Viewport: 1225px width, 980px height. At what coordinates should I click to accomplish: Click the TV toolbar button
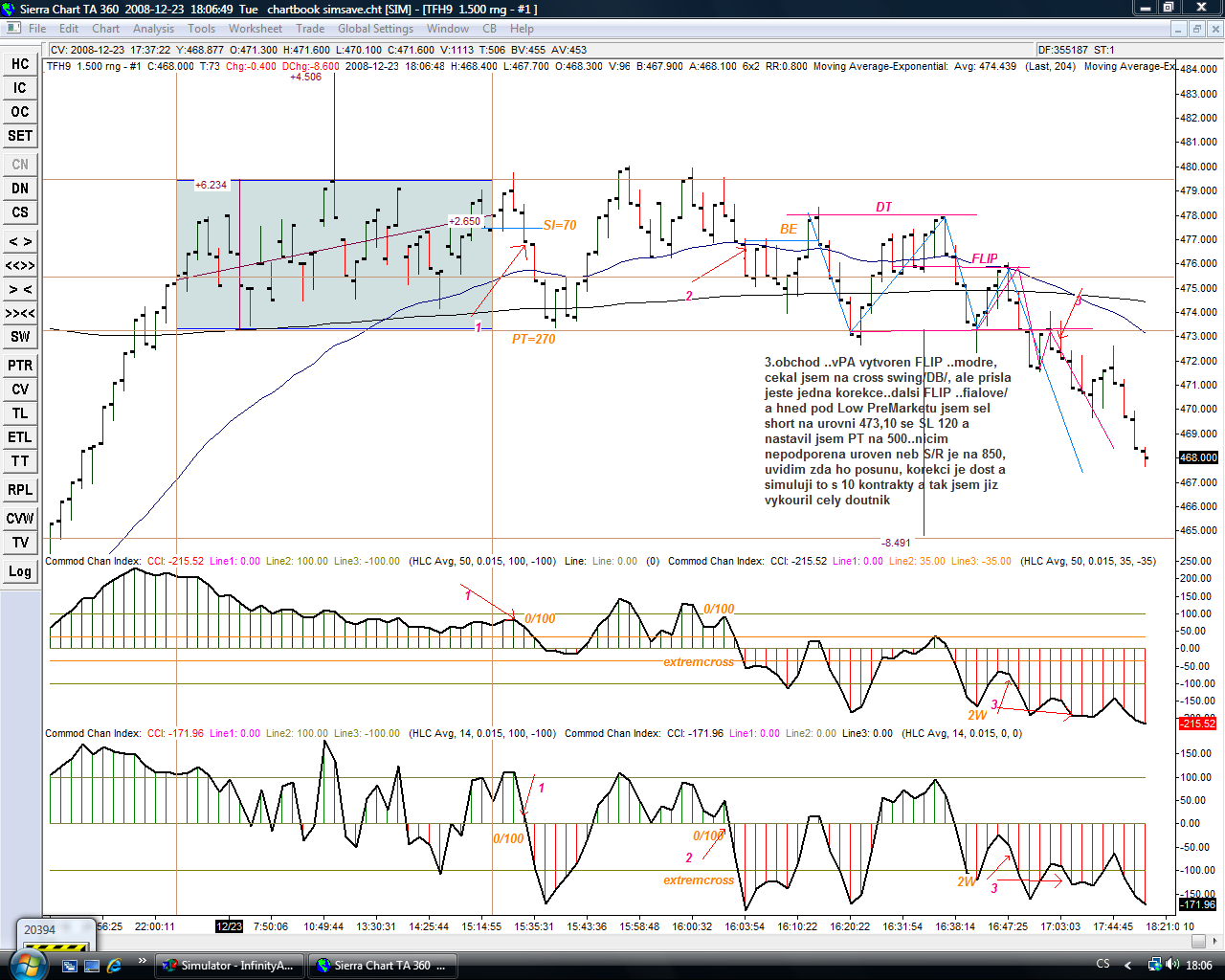pyautogui.click(x=20, y=543)
